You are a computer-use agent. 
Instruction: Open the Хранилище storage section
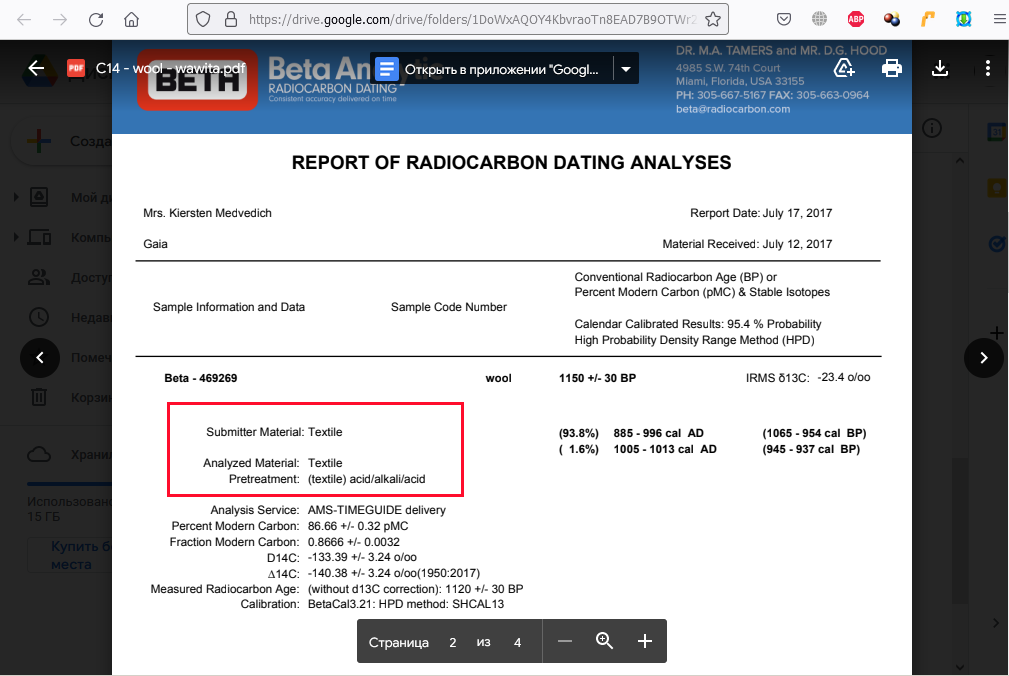pyautogui.click(x=69, y=455)
